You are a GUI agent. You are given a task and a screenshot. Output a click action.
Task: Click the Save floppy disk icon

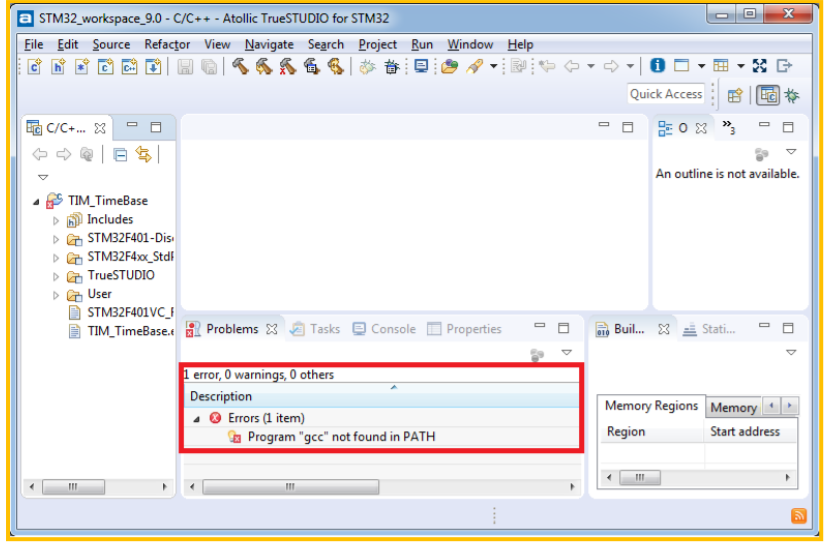(185, 67)
